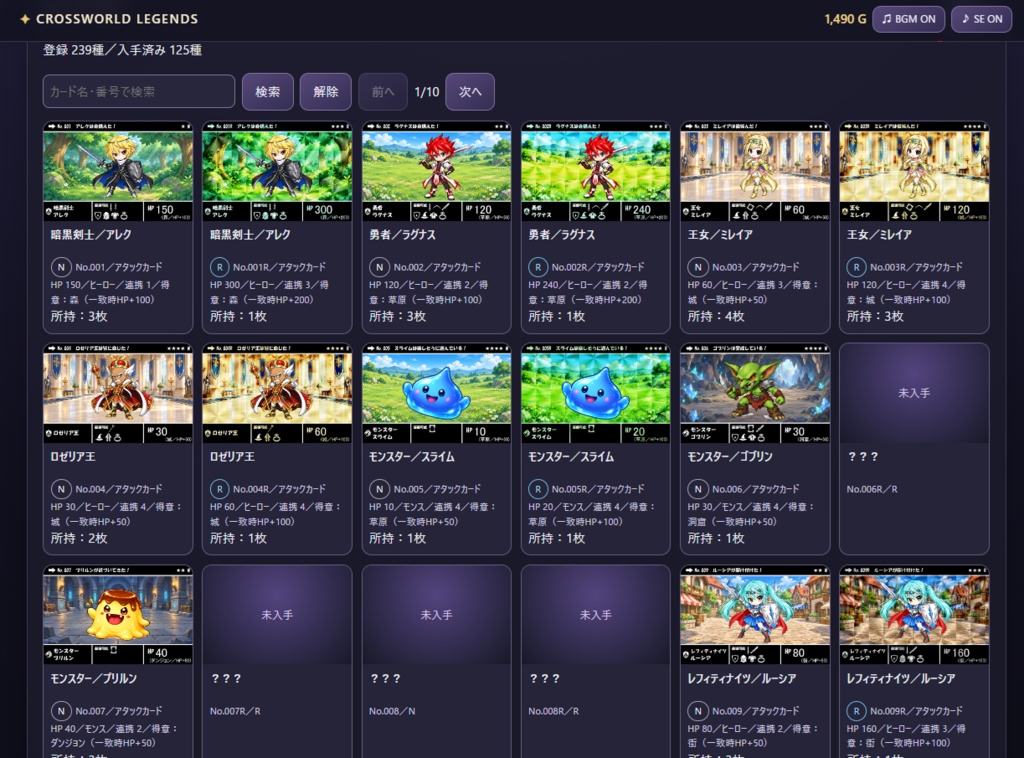
Task: Click the モンスター／ゴブリン card name
Action: pos(730,457)
